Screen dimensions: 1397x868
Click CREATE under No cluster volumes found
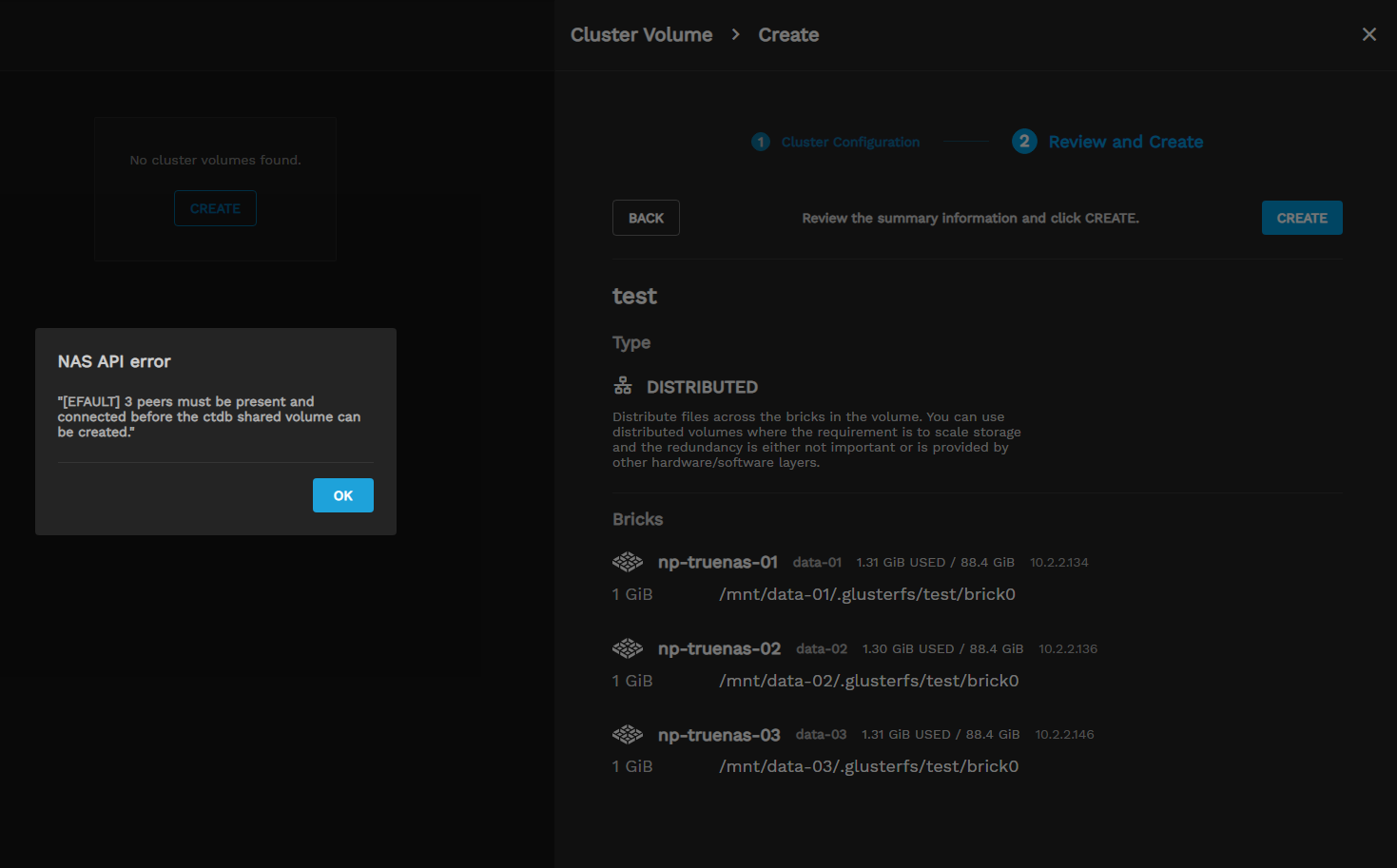pos(215,208)
